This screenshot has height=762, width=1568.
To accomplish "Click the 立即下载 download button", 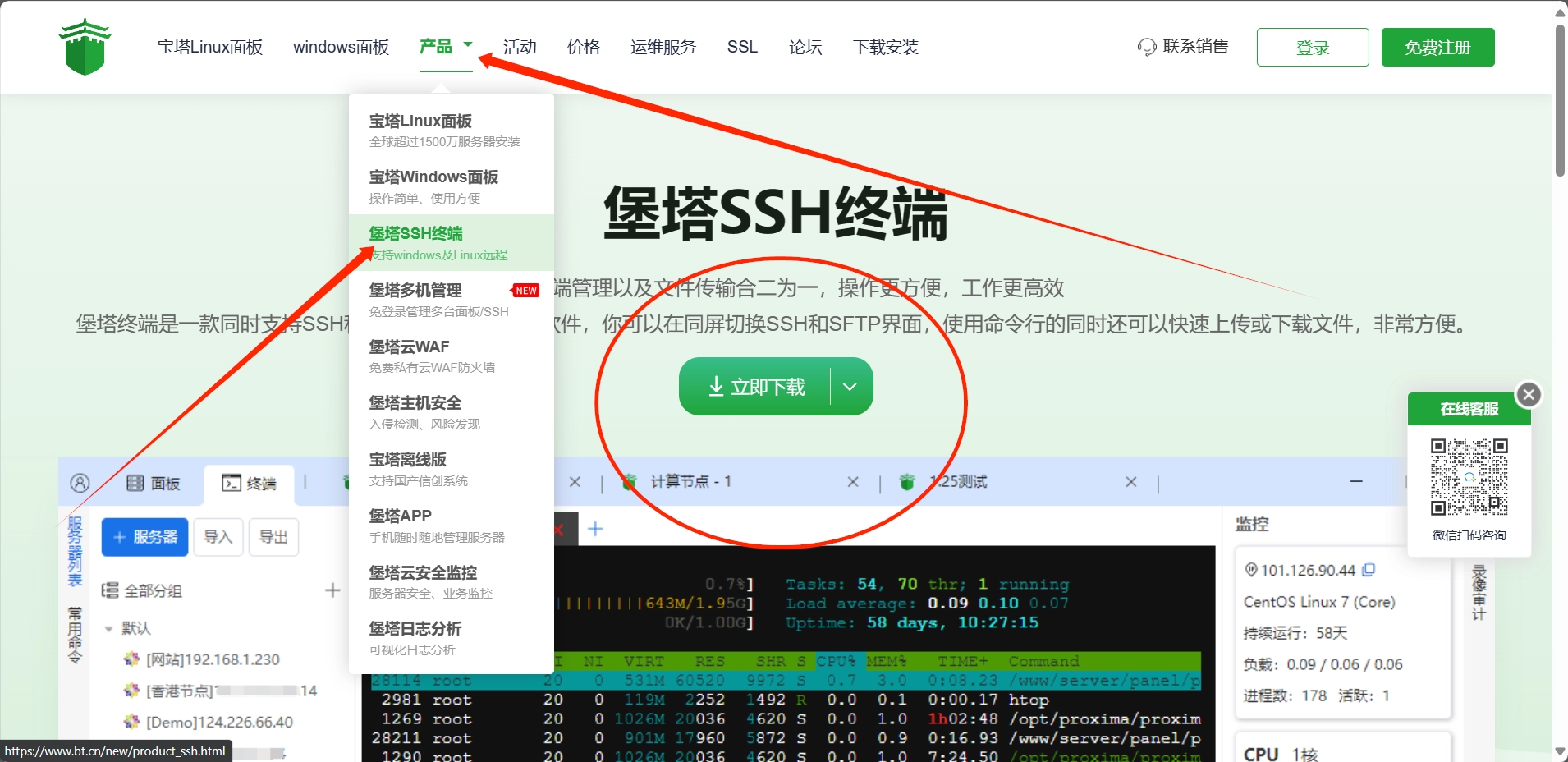I will pyautogui.click(x=755, y=387).
